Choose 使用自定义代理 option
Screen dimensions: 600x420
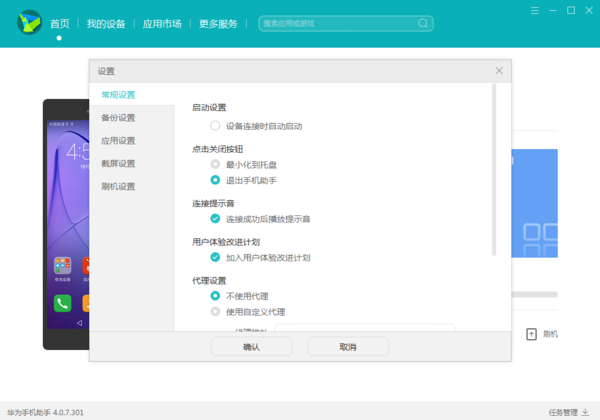tap(215, 312)
